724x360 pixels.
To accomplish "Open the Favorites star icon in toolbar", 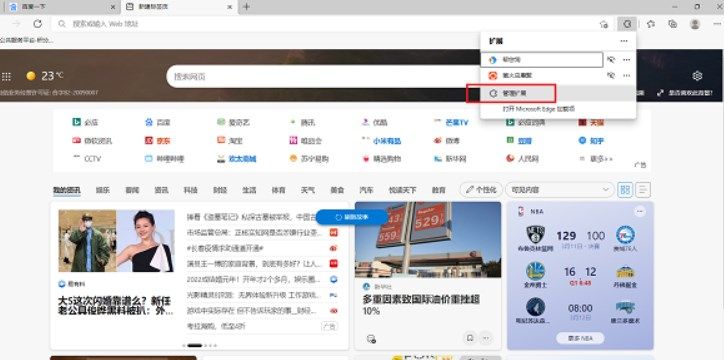I will (x=651, y=24).
